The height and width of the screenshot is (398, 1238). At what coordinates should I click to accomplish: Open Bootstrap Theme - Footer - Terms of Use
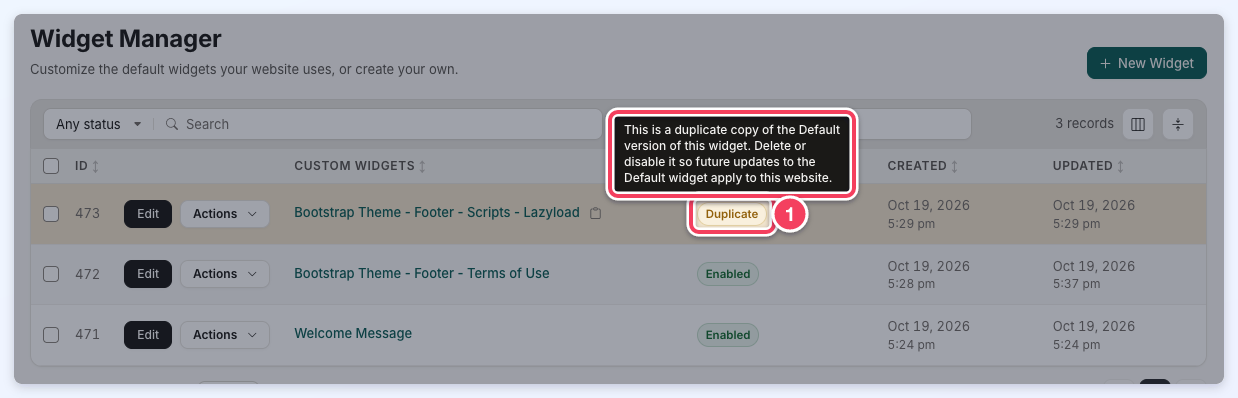422,273
